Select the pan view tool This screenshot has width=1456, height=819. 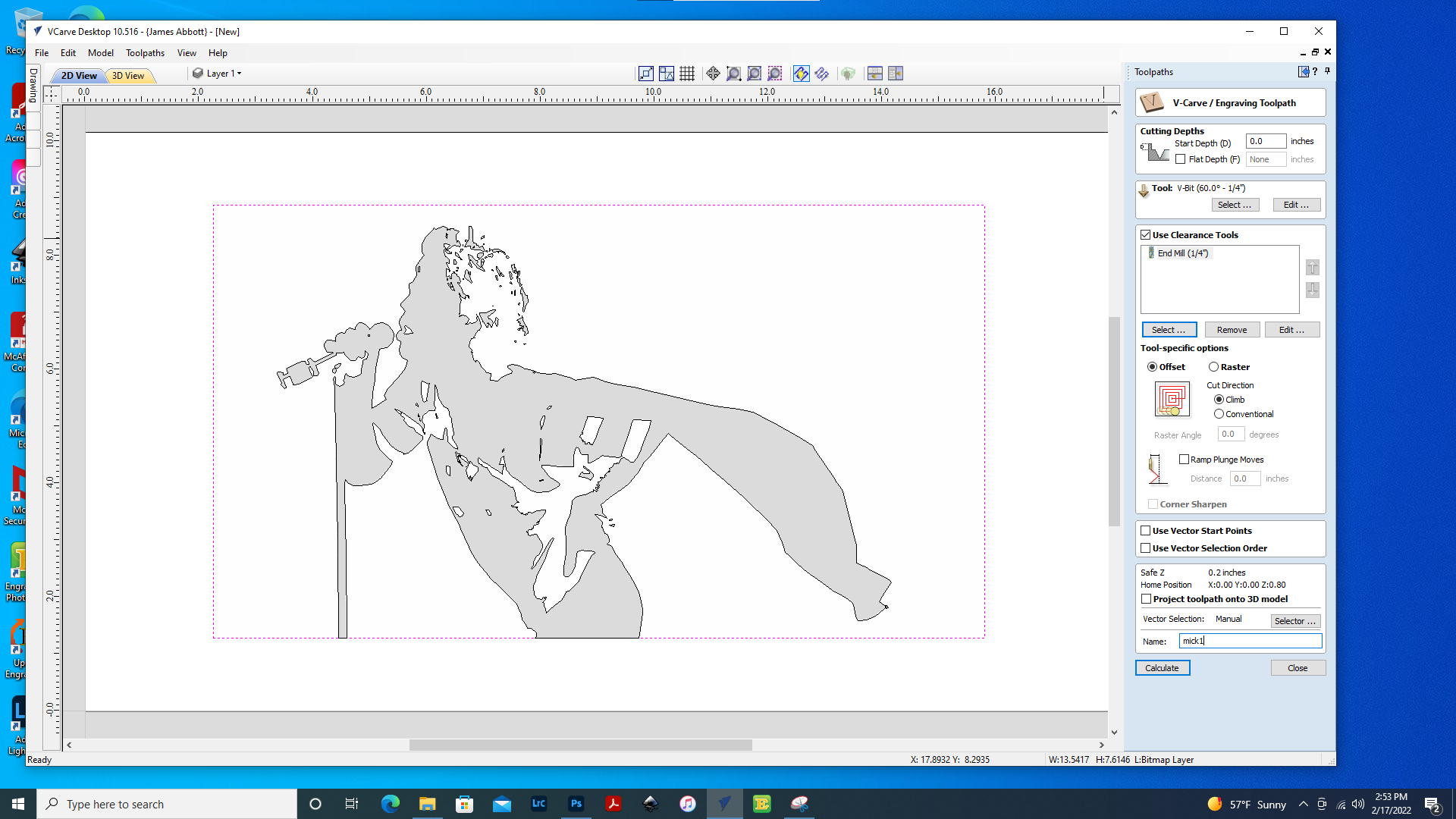pos(713,74)
